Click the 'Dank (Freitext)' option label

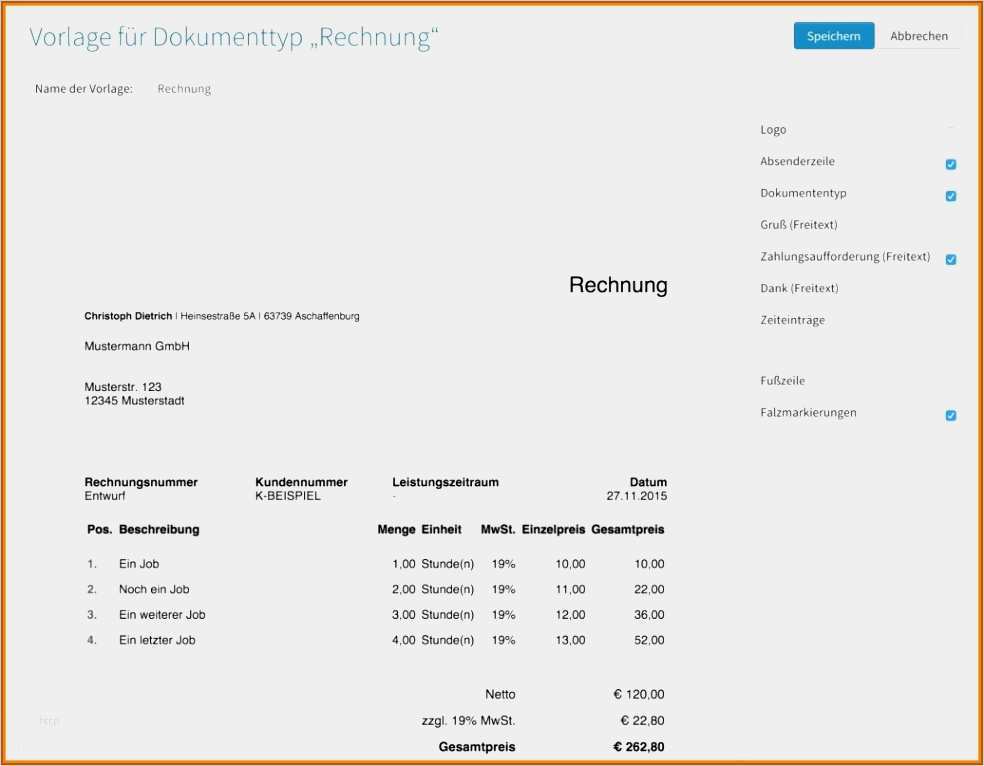[x=800, y=288]
